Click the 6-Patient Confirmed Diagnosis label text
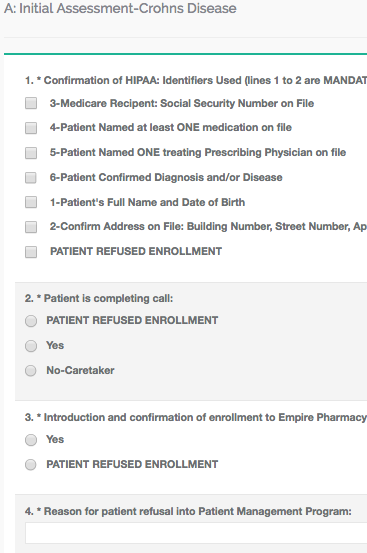The image size is (367, 553). pos(166,177)
